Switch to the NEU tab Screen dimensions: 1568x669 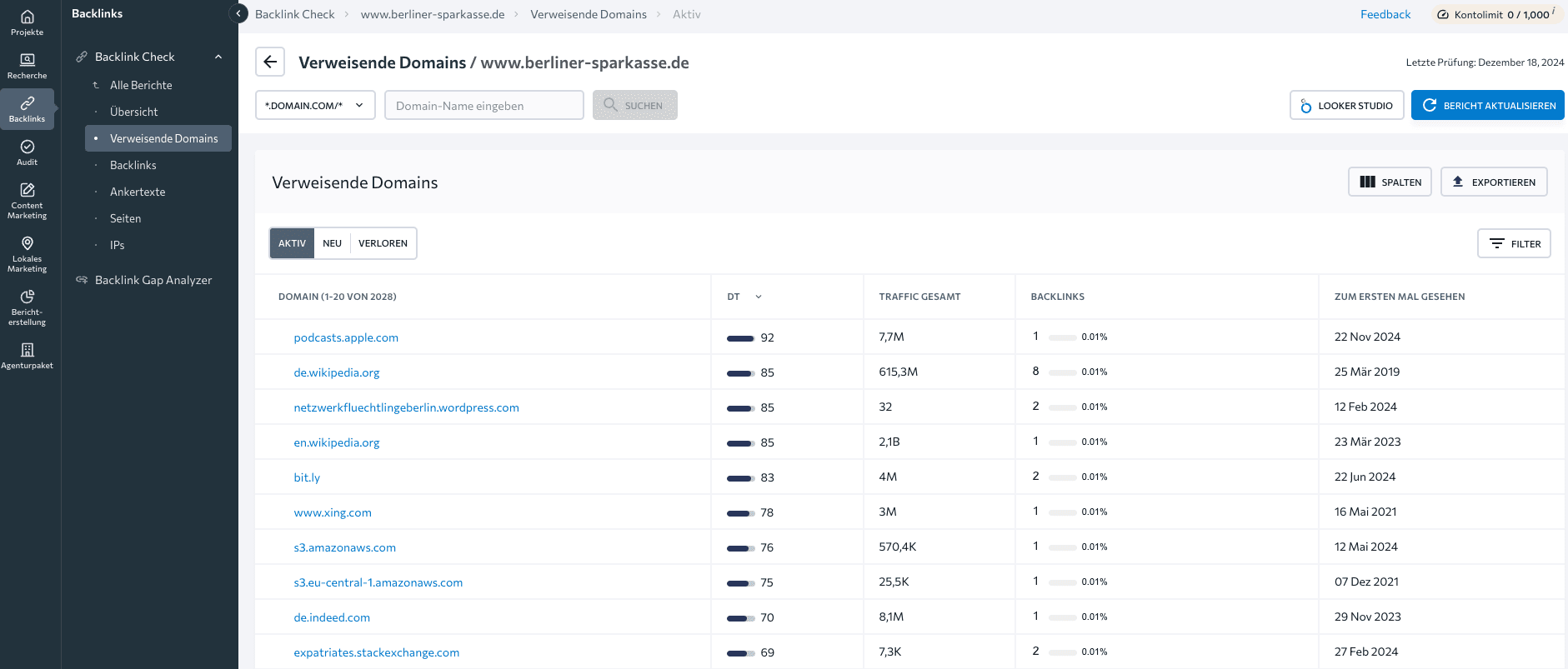332,243
